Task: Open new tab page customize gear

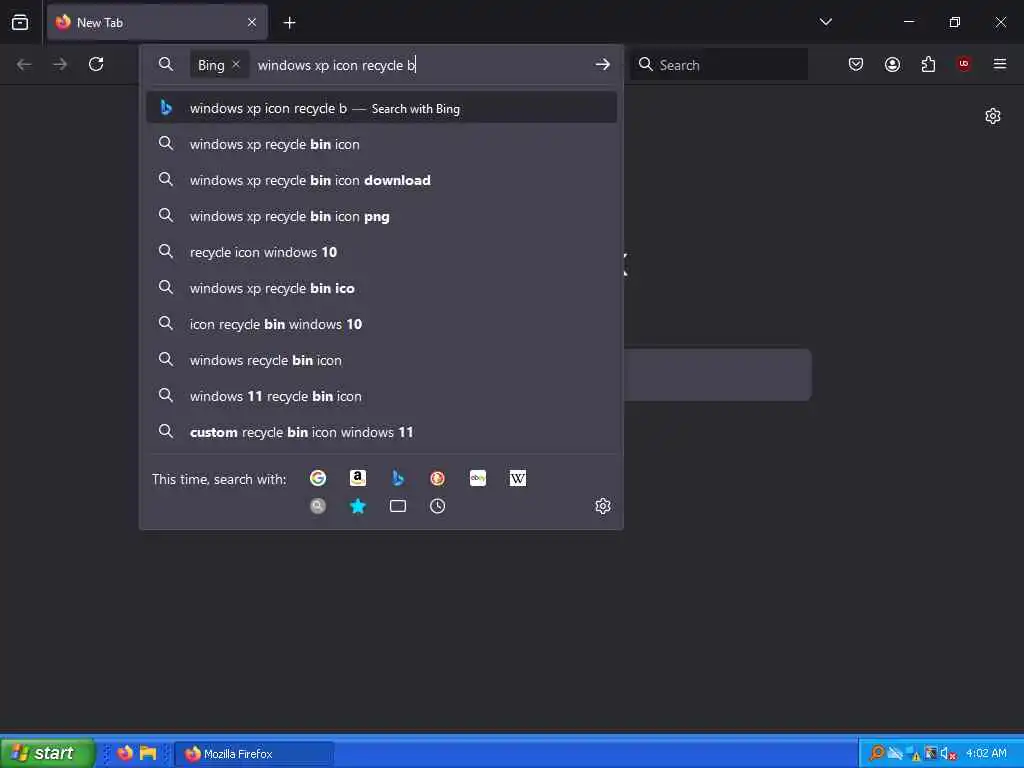Action: coord(993,116)
